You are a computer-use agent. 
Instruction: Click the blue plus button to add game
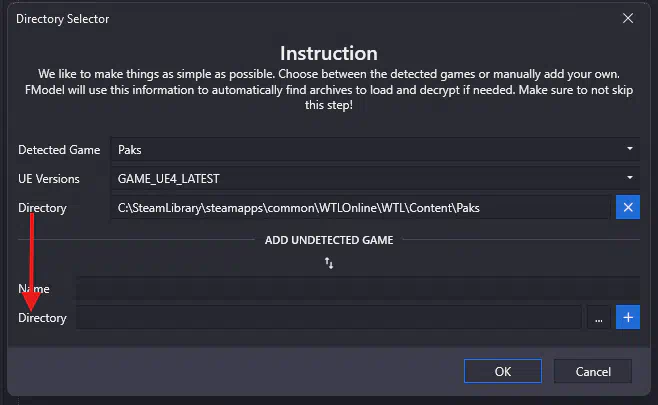(x=628, y=318)
